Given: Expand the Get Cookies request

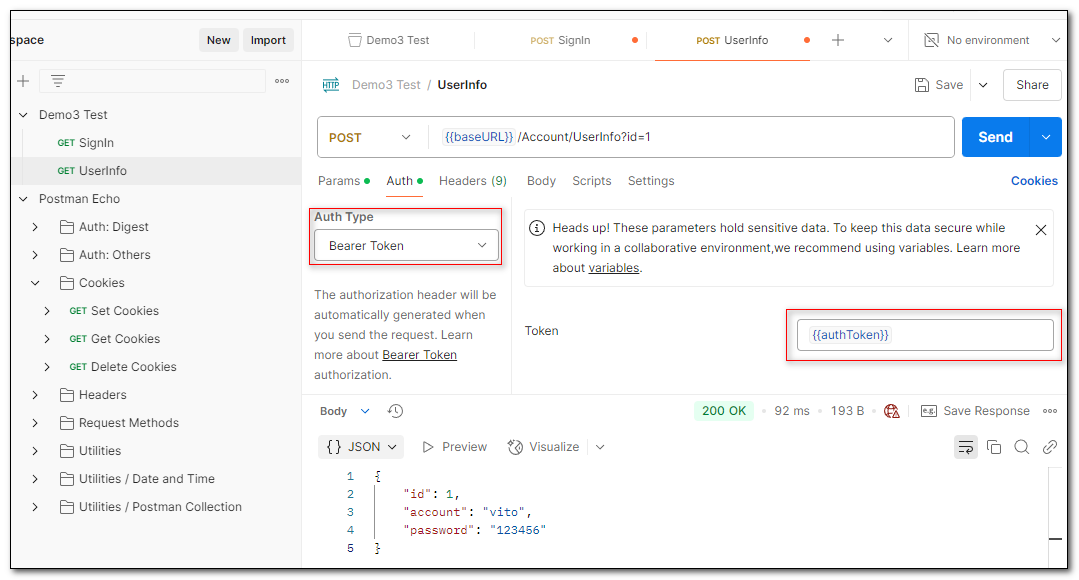Looking at the screenshot, I should click(47, 339).
